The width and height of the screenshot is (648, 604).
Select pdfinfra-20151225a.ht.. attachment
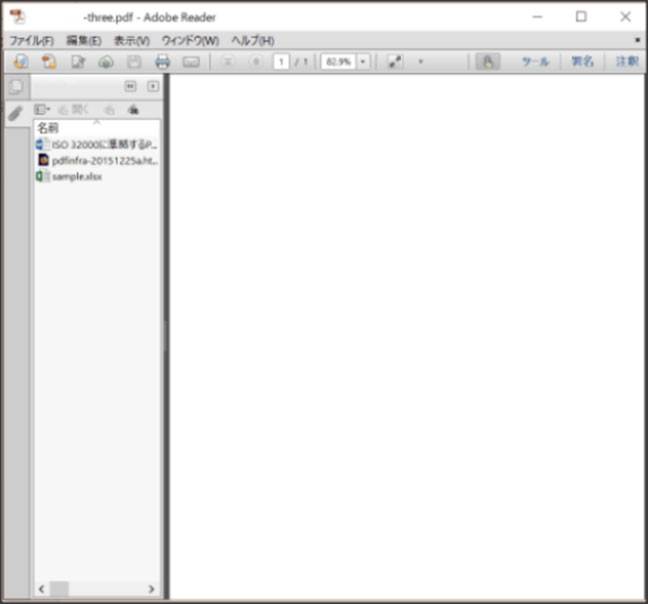(x=97, y=160)
